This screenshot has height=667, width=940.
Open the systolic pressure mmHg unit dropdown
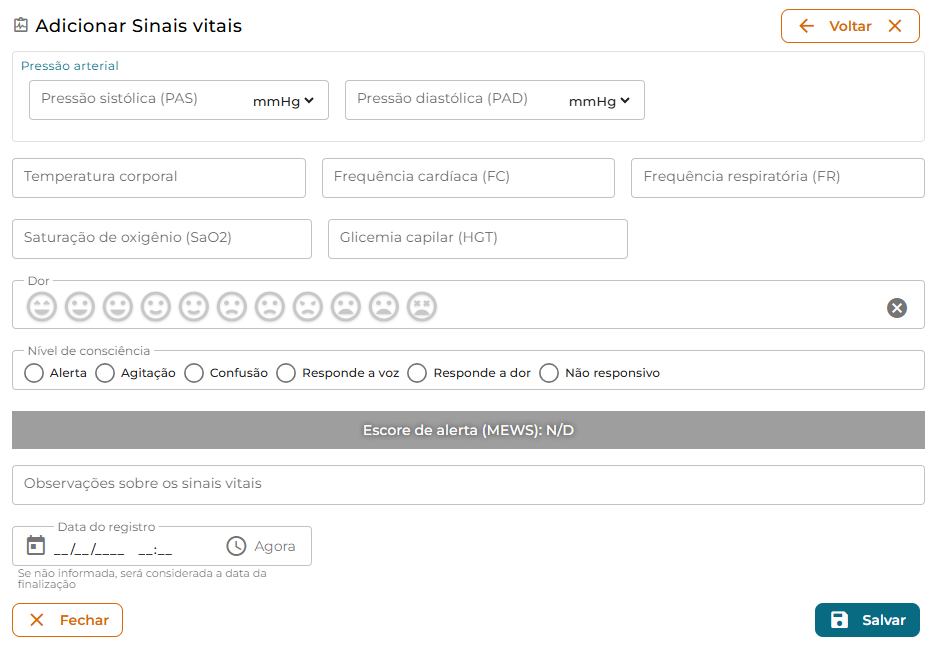pyautogui.click(x=284, y=101)
